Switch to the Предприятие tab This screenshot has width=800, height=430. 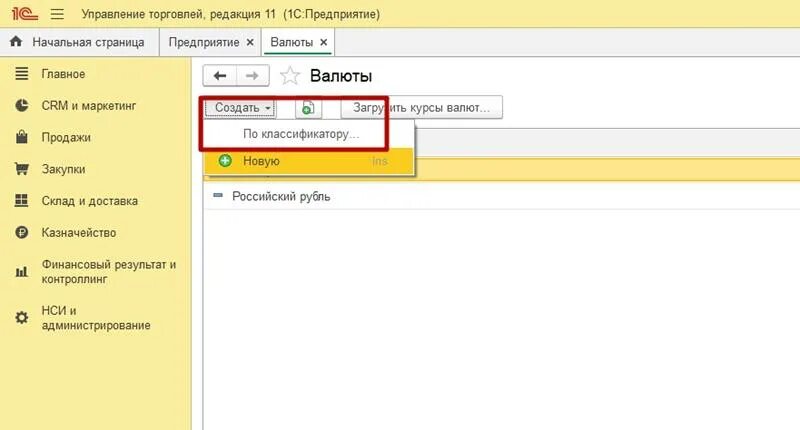[x=204, y=42]
